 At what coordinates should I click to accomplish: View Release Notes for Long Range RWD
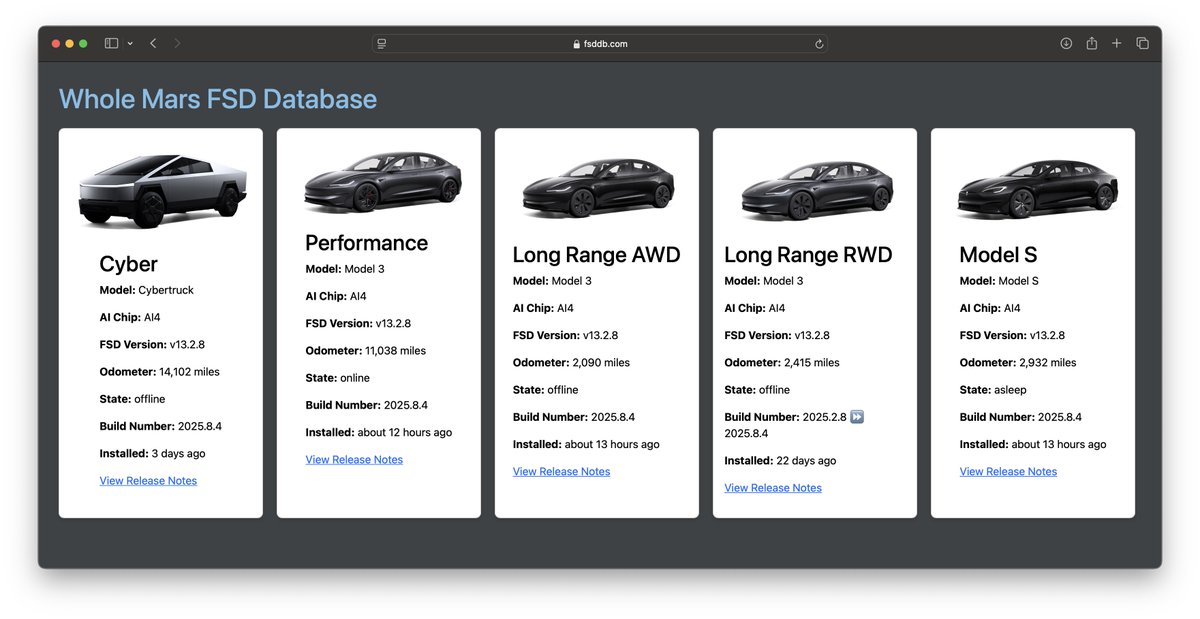click(x=773, y=488)
